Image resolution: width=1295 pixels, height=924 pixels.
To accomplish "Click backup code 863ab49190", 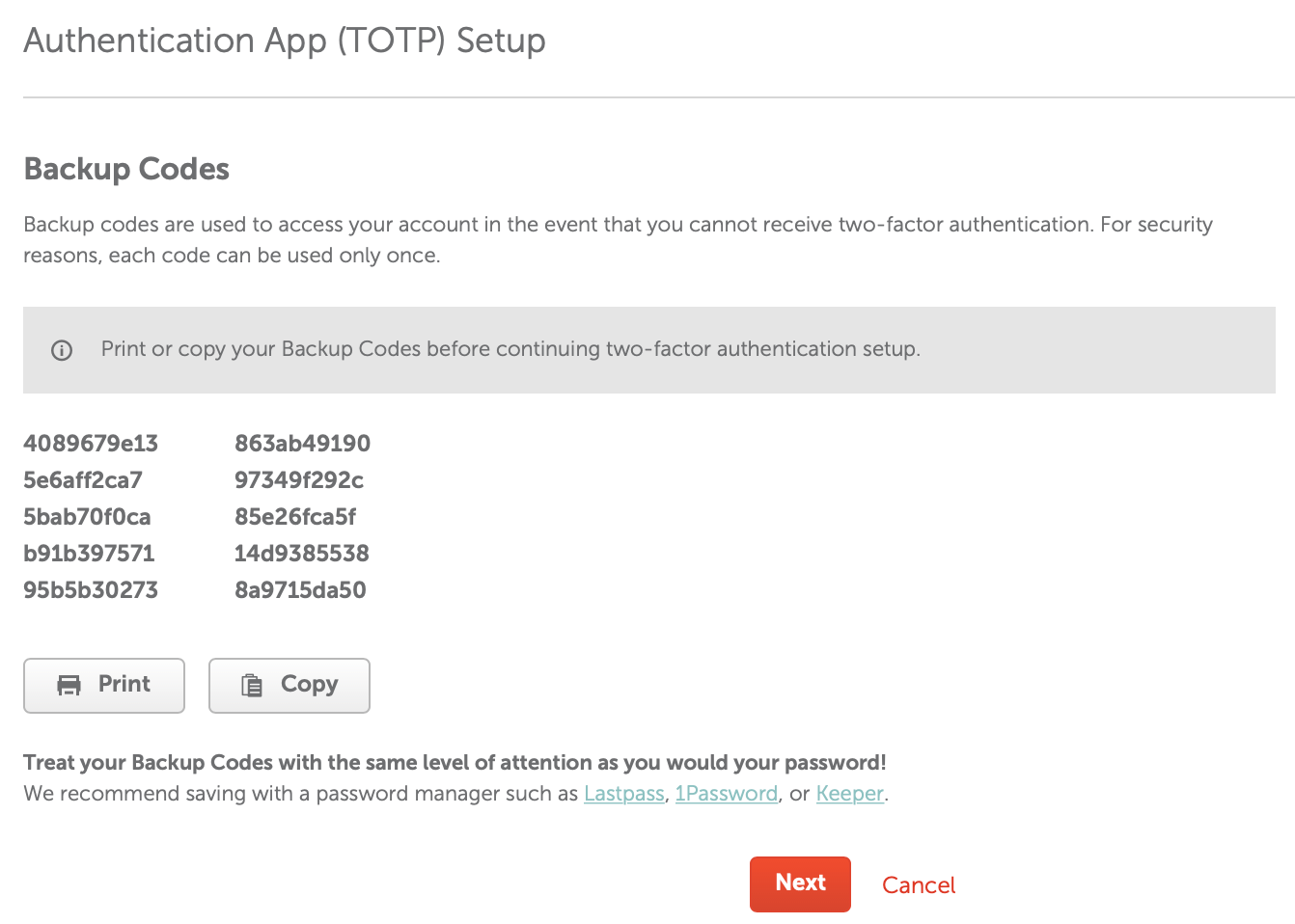I will [302, 444].
